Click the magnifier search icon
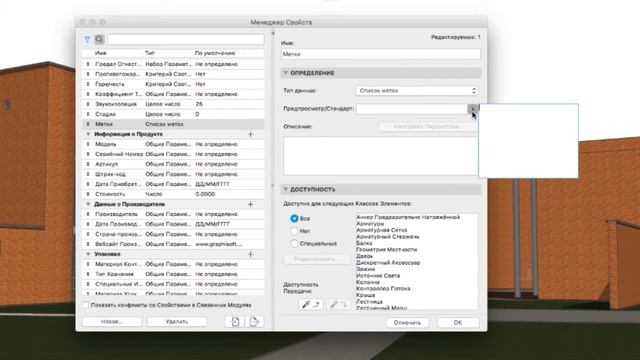The image size is (640, 360). coord(99,40)
